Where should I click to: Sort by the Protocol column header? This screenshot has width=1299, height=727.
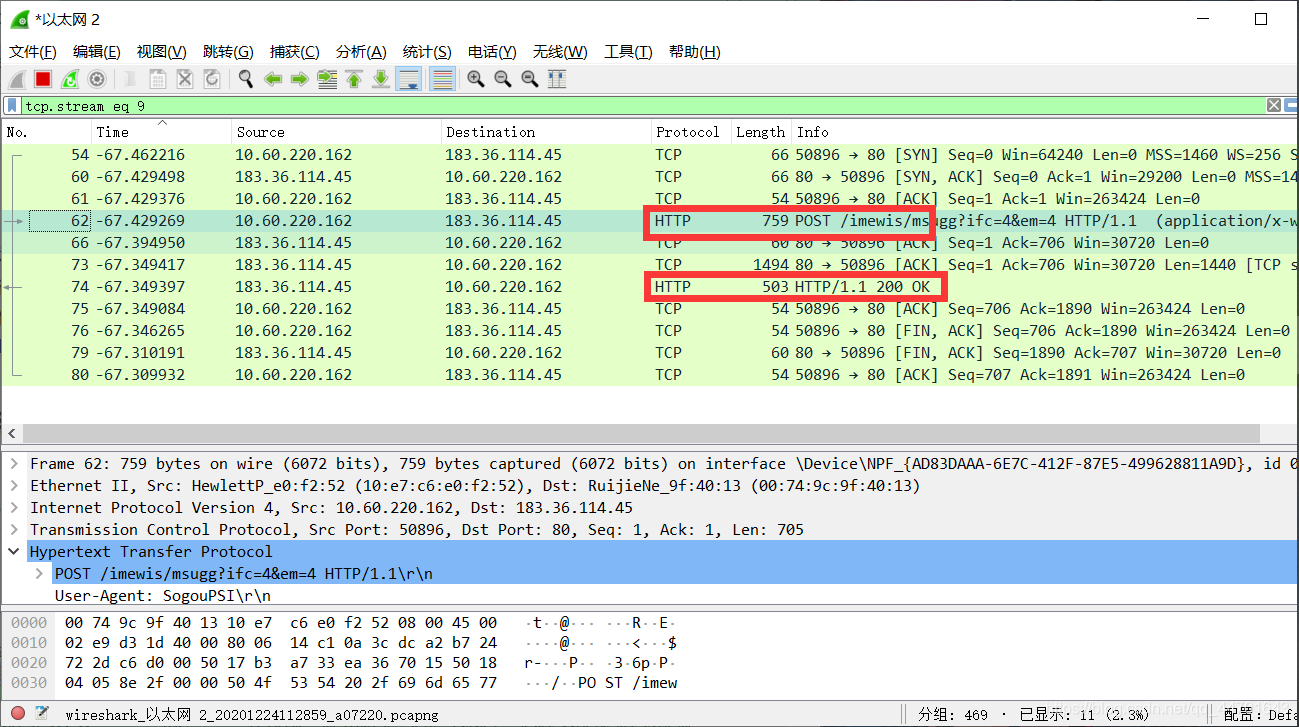tap(691, 132)
